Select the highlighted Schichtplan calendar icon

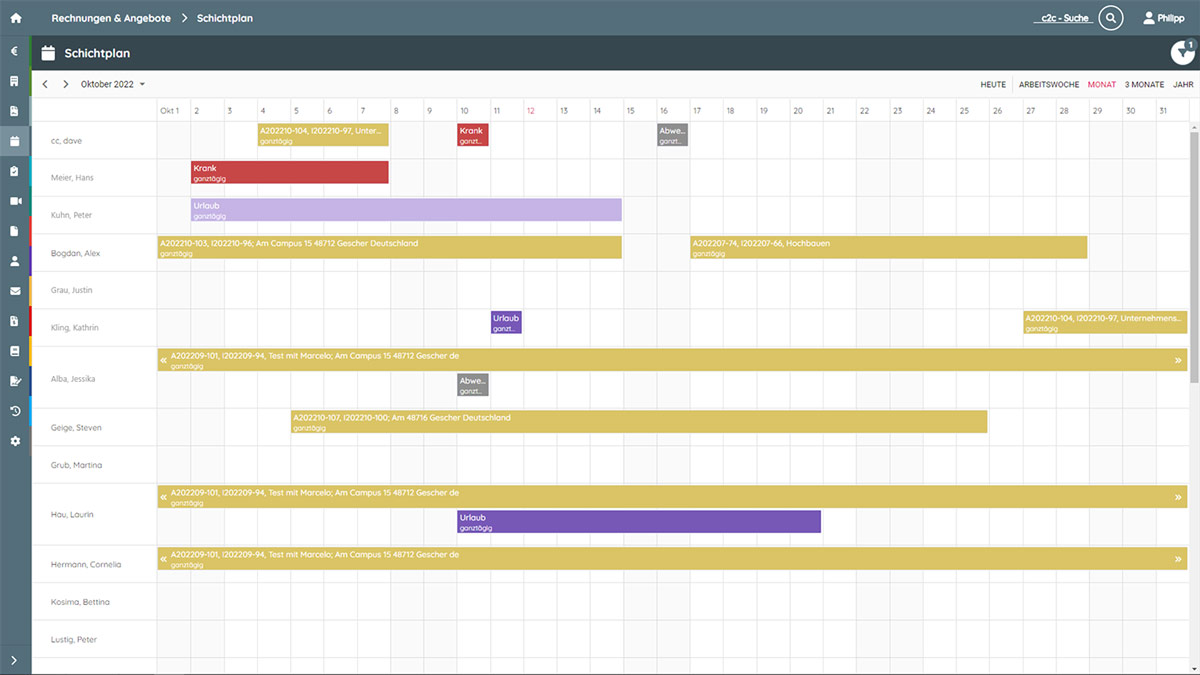[x=14, y=140]
